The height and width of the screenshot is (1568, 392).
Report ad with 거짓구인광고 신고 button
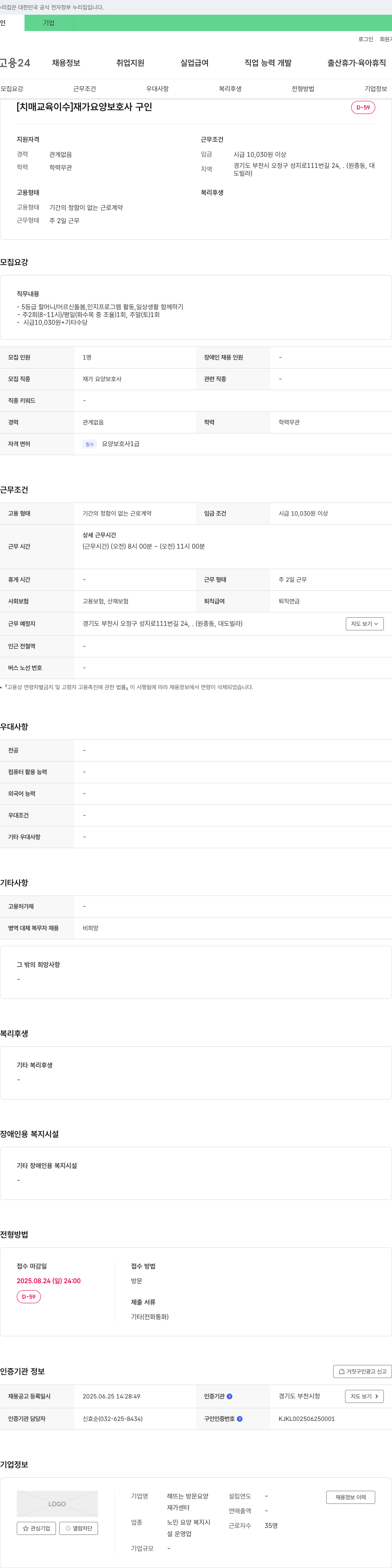[x=362, y=1371]
